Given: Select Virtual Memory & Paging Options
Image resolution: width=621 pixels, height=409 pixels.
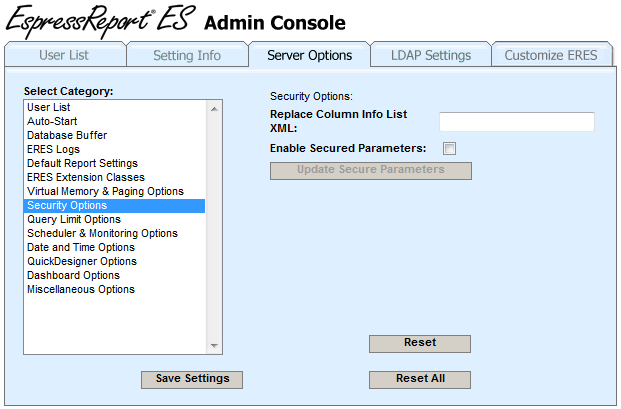Looking at the screenshot, I should point(114,191).
